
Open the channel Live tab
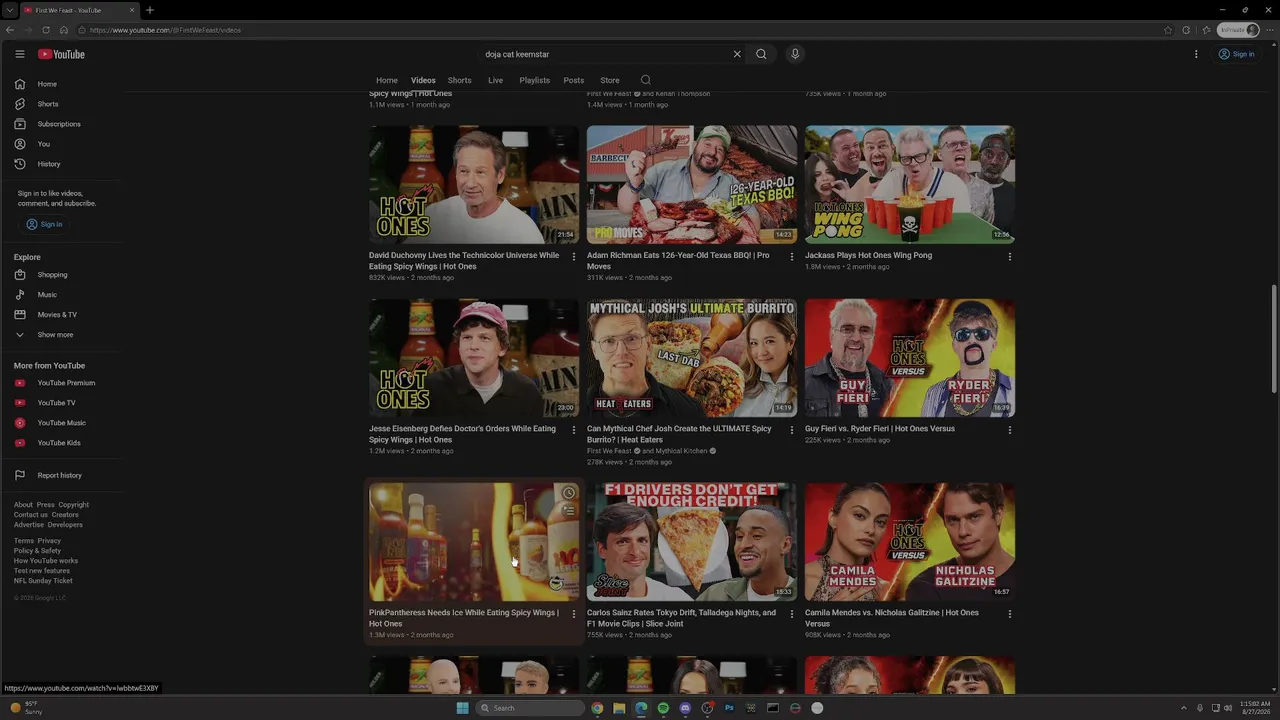[x=495, y=80]
